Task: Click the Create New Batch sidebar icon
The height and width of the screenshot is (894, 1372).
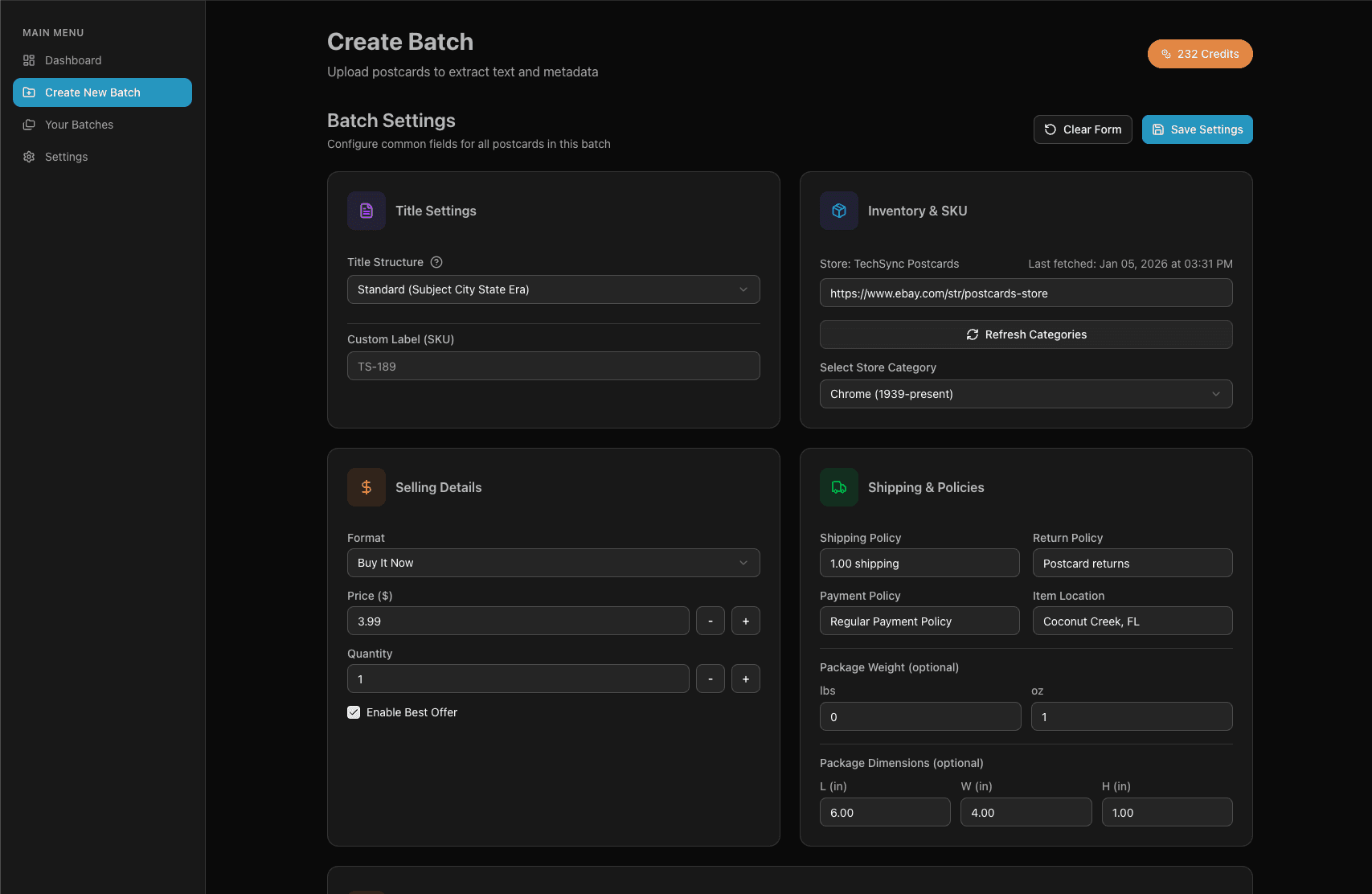Action: pos(30,92)
